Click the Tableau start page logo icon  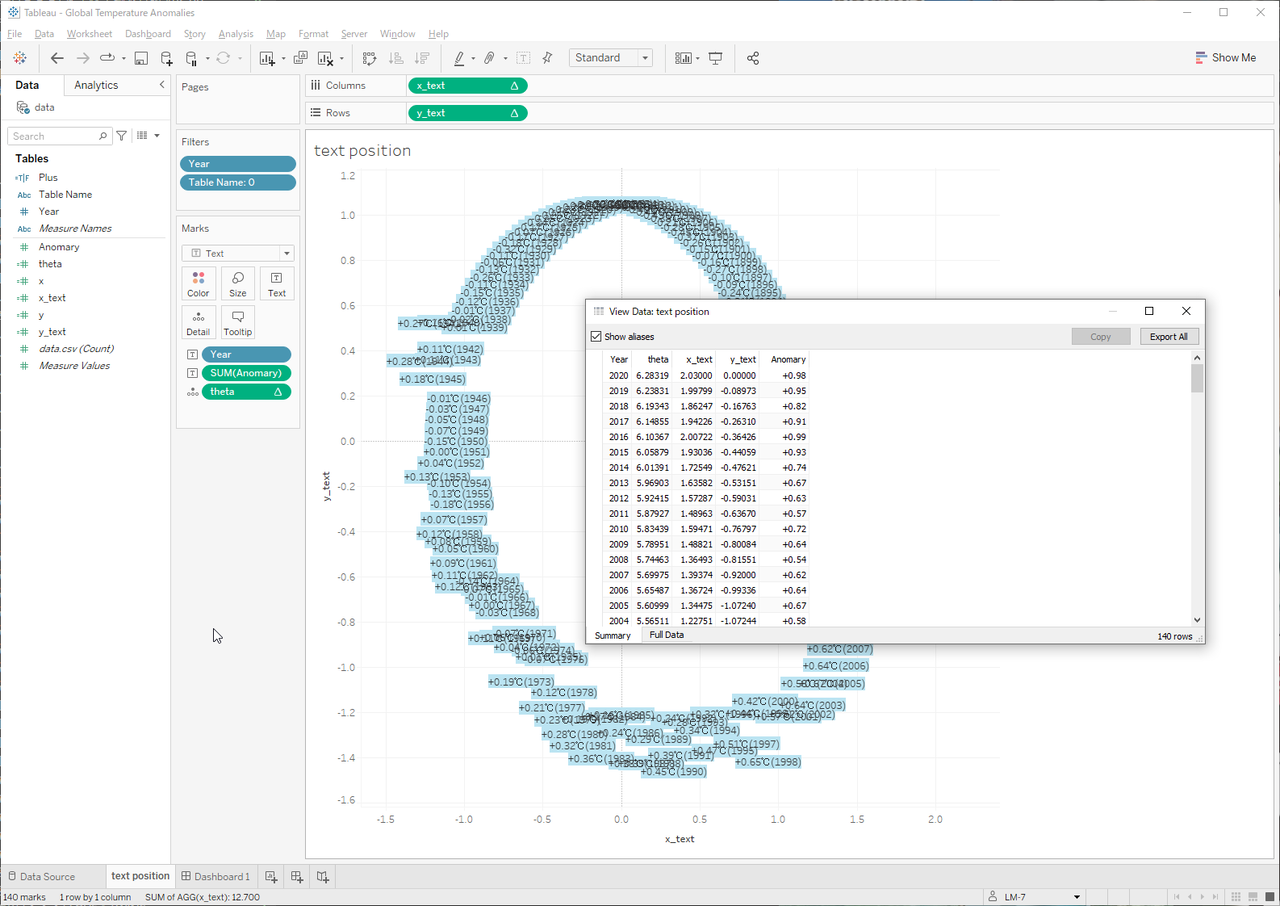pos(20,58)
